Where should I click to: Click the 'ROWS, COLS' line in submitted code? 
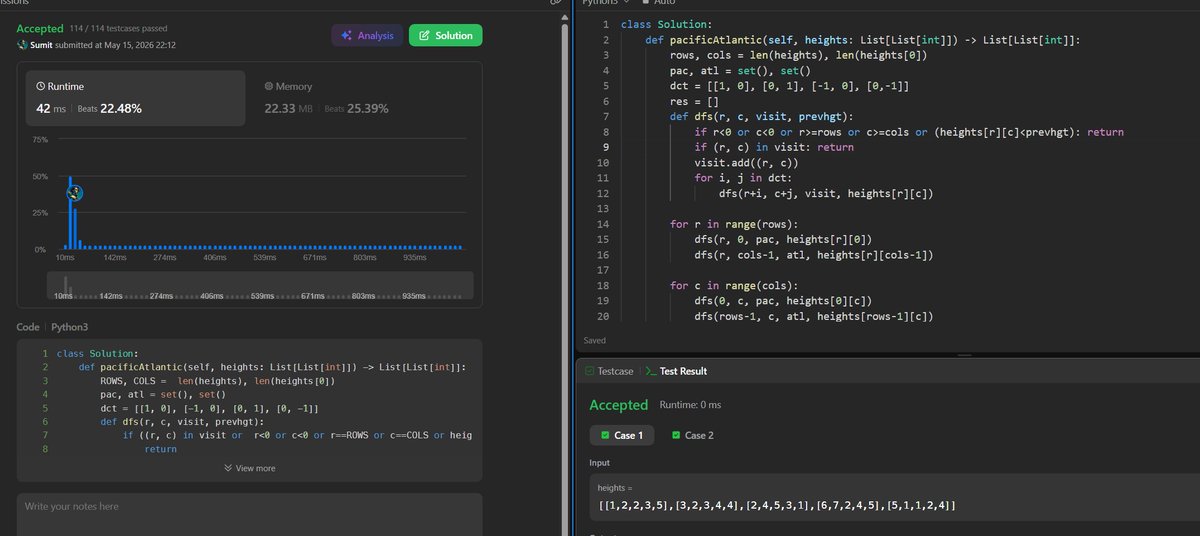point(218,381)
